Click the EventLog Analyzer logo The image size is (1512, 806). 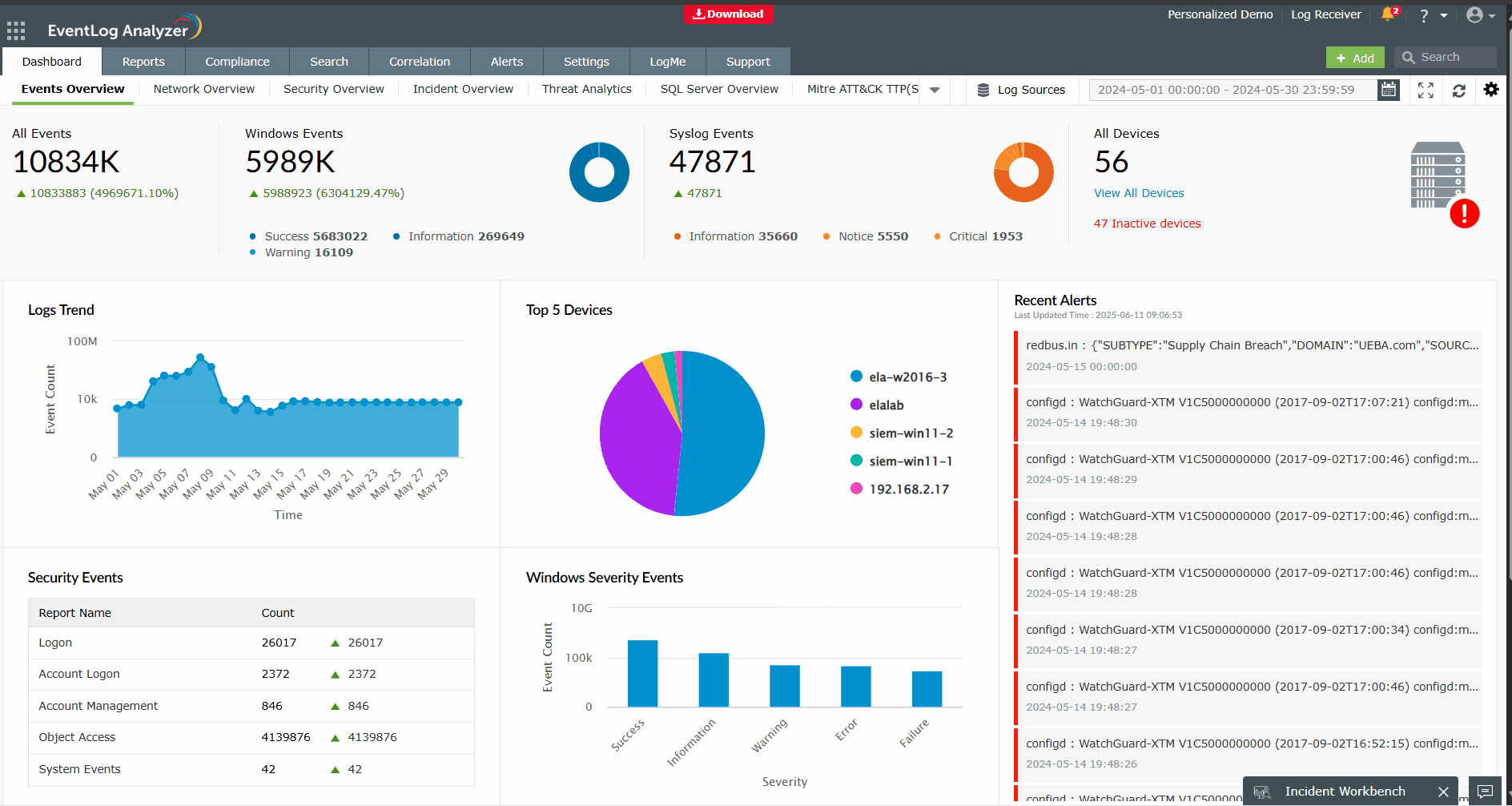[x=124, y=28]
